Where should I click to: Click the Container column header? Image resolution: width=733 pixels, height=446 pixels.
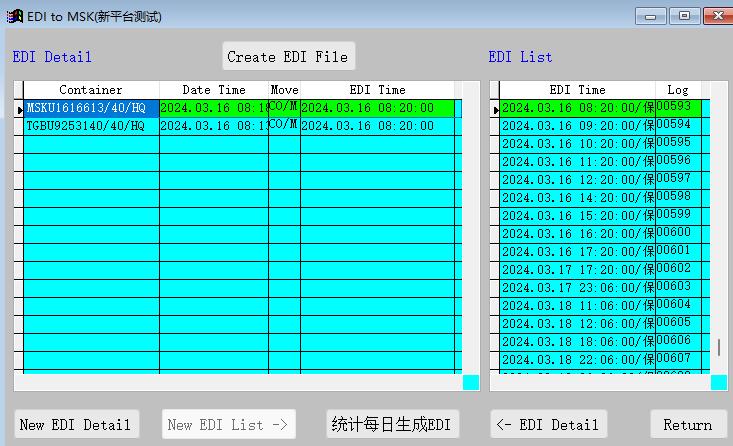point(91,90)
